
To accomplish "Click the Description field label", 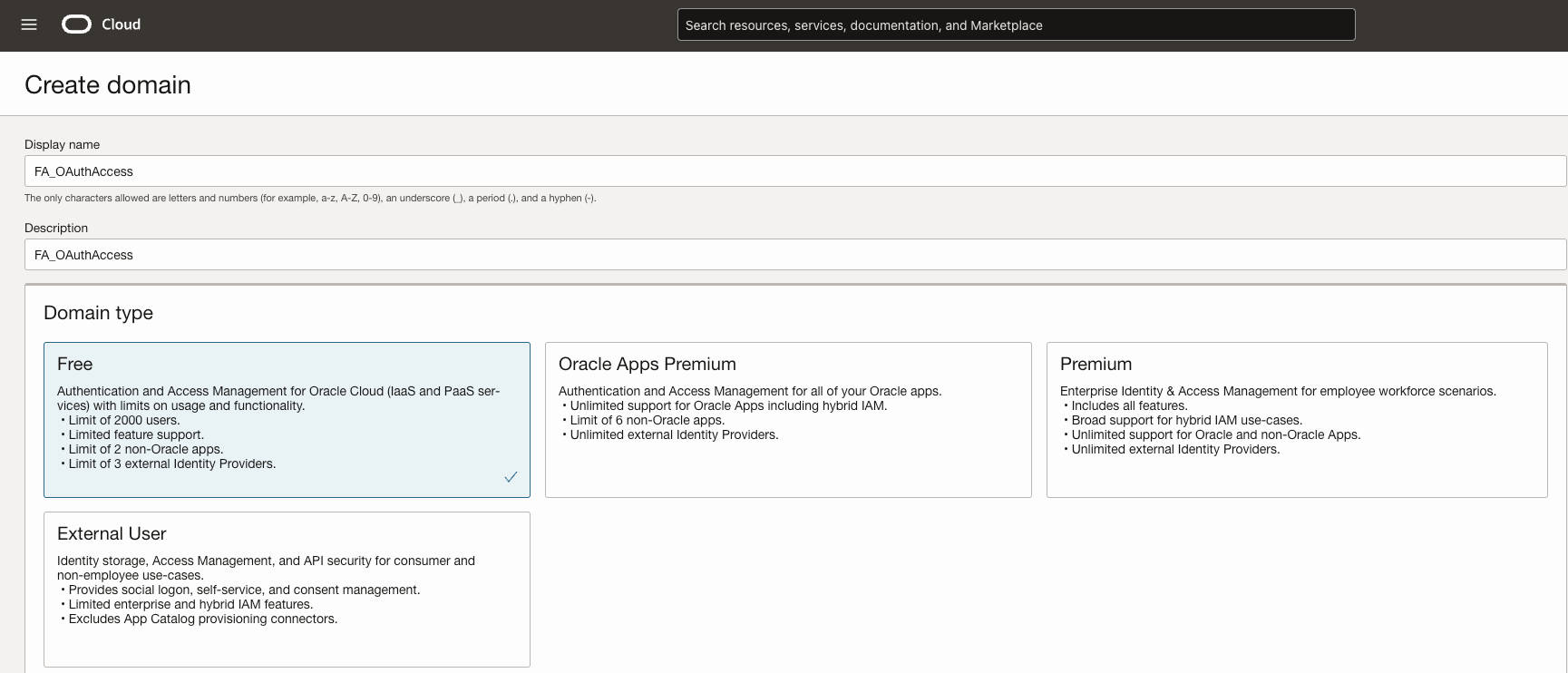I will pyautogui.click(x=56, y=228).
